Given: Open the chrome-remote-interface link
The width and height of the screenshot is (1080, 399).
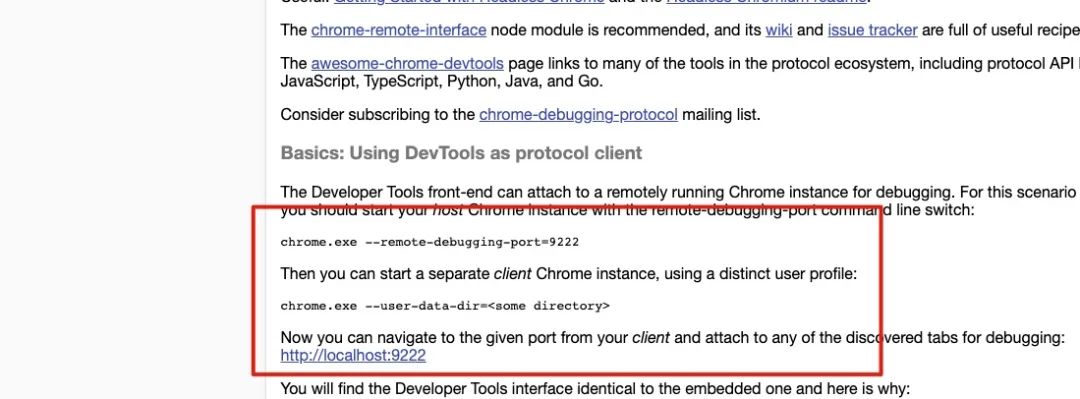Looking at the screenshot, I should (399, 30).
